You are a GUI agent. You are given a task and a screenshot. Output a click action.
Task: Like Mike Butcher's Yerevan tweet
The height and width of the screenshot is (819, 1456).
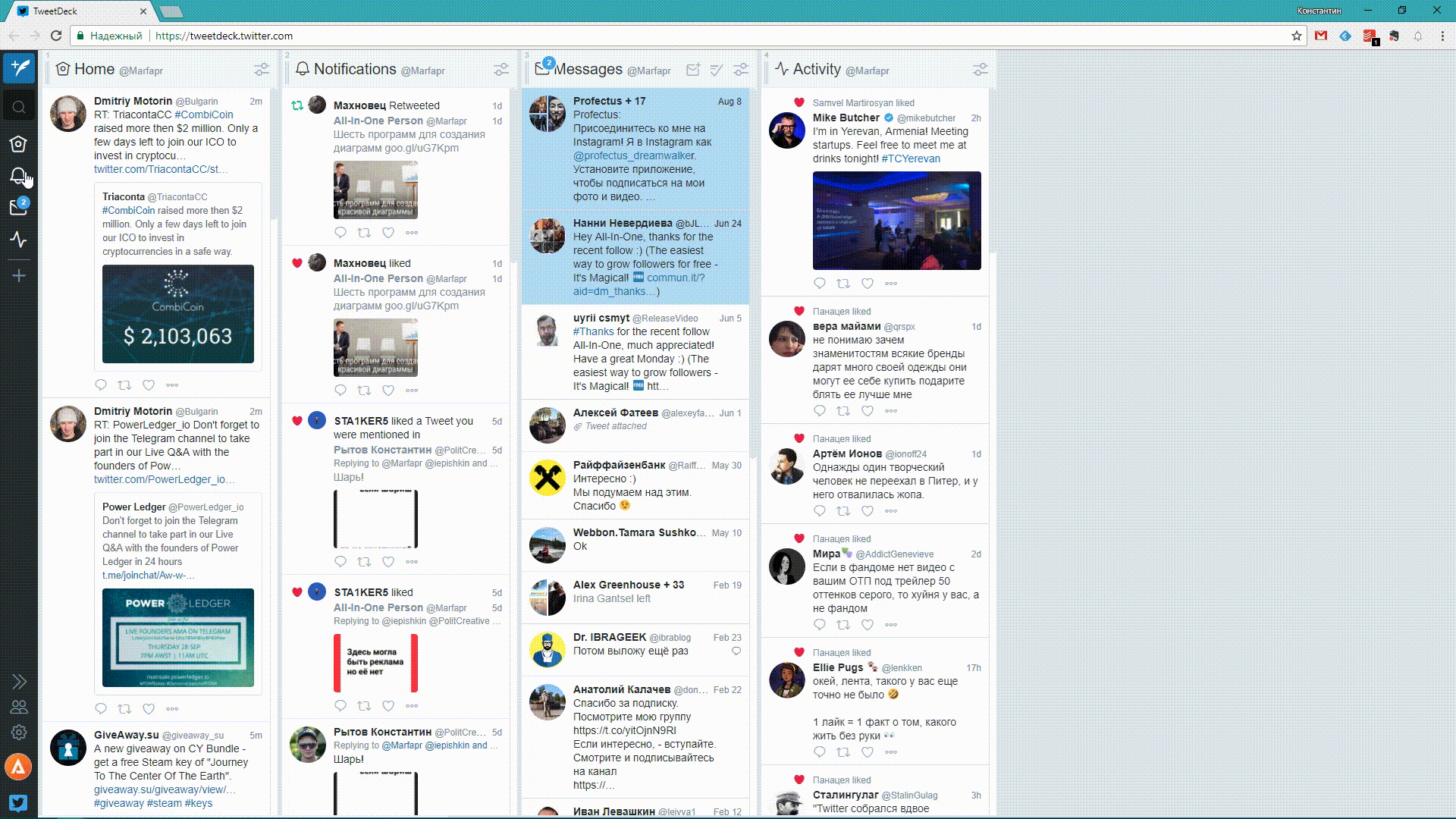(x=868, y=284)
